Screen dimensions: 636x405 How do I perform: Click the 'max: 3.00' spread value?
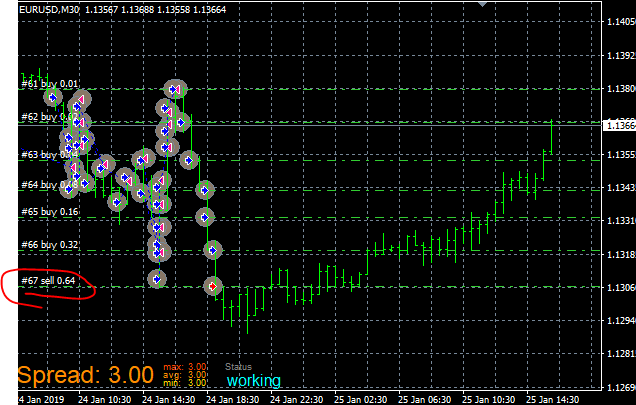coord(185,367)
